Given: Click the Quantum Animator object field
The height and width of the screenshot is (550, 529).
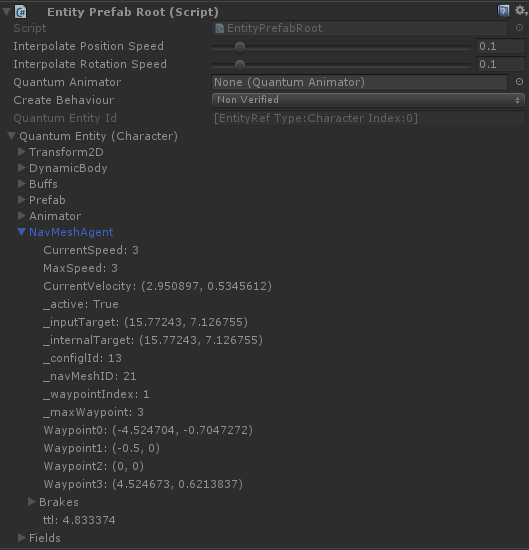Looking at the screenshot, I should [360, 82].
